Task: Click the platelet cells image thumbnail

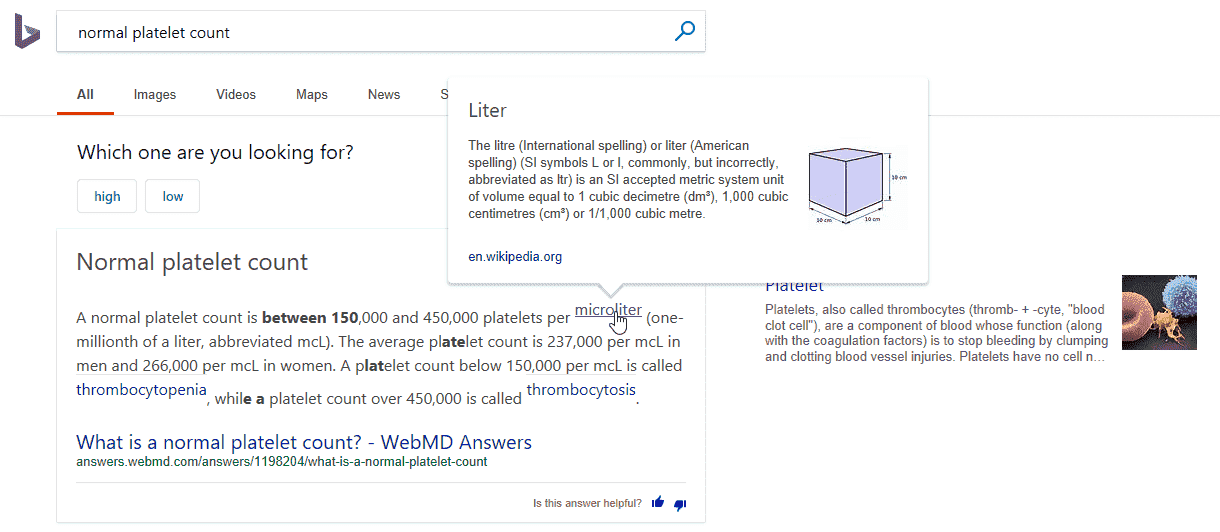Action: [1159, 312]
